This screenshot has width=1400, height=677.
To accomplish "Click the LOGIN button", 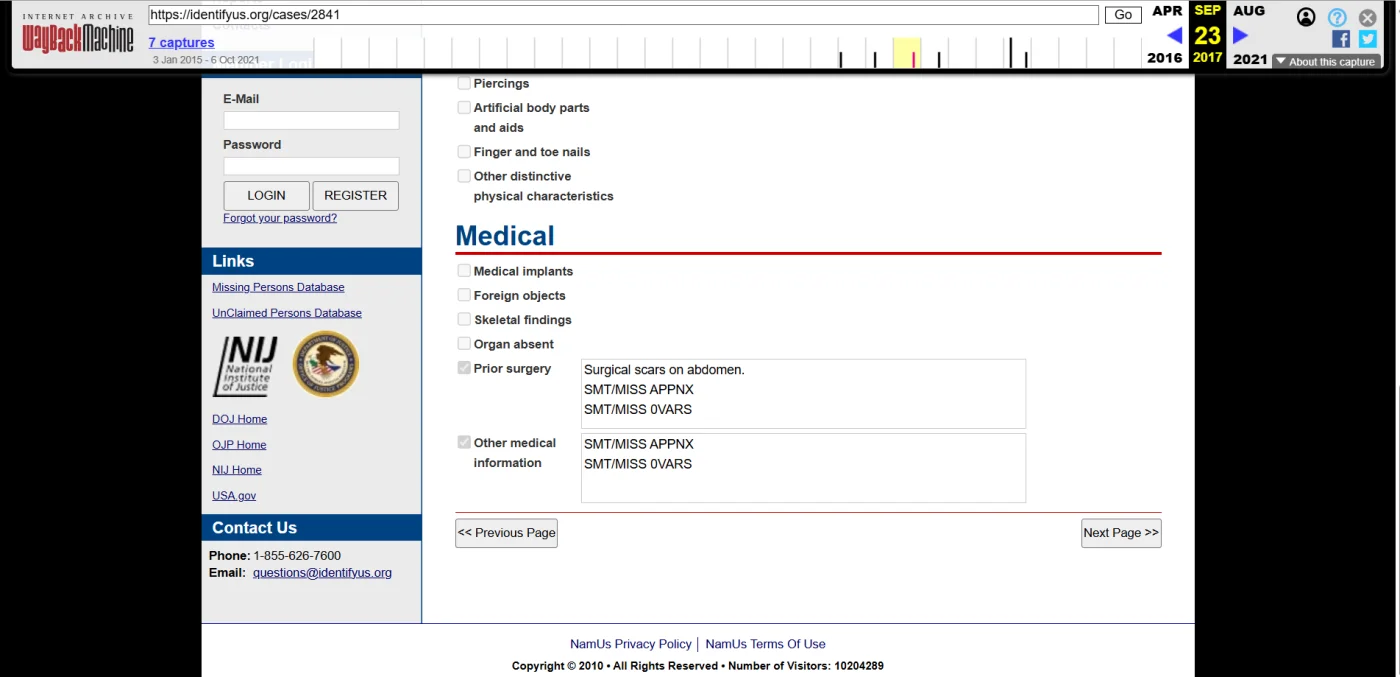I will (x=266, y=196).
